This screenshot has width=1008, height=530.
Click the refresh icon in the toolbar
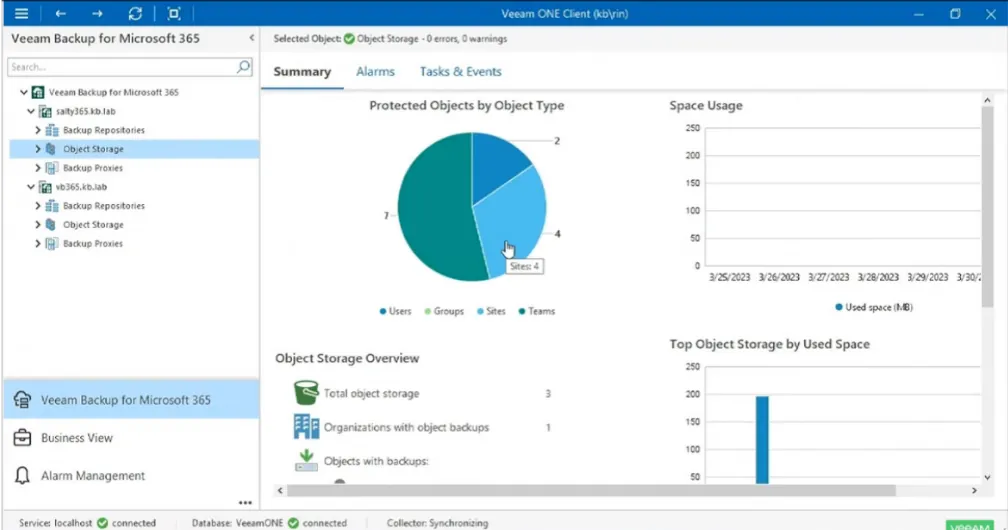(x=135, y=14)
